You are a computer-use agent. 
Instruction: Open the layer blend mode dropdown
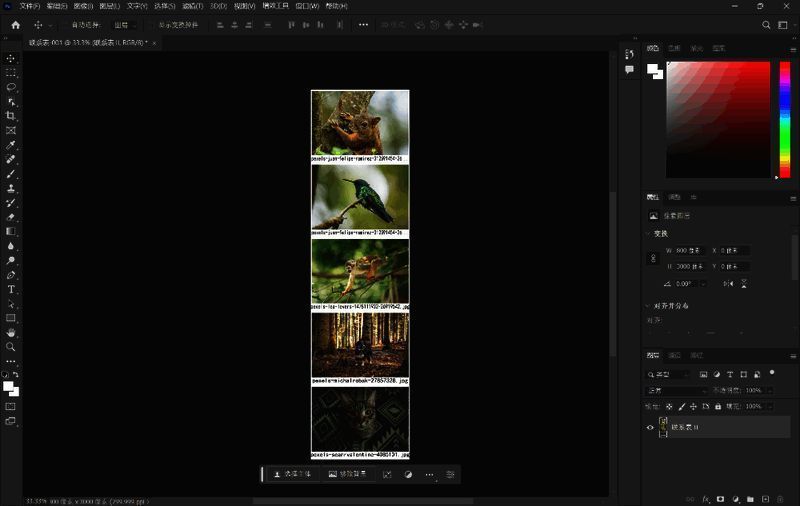click(675, 390)
